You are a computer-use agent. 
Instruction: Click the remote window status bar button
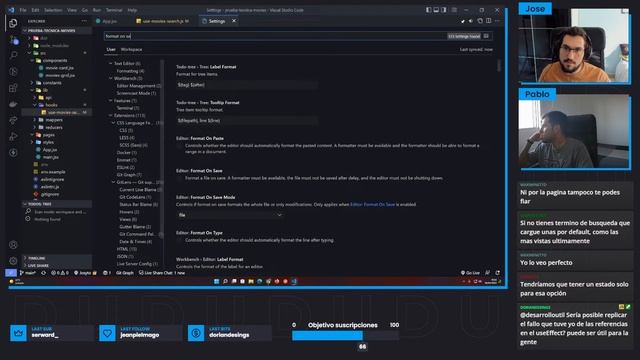11,273
